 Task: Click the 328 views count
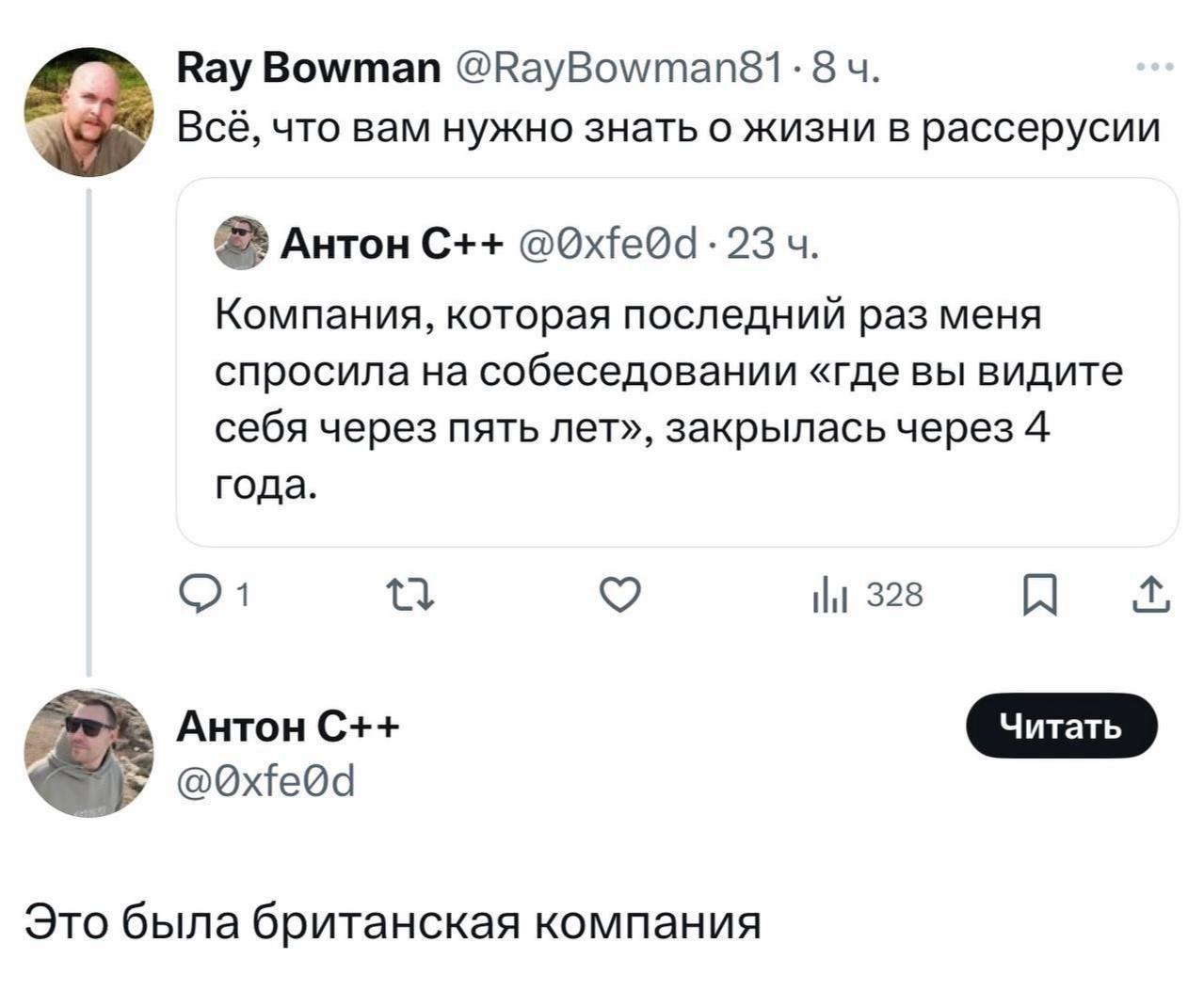(x=893, y=596)
